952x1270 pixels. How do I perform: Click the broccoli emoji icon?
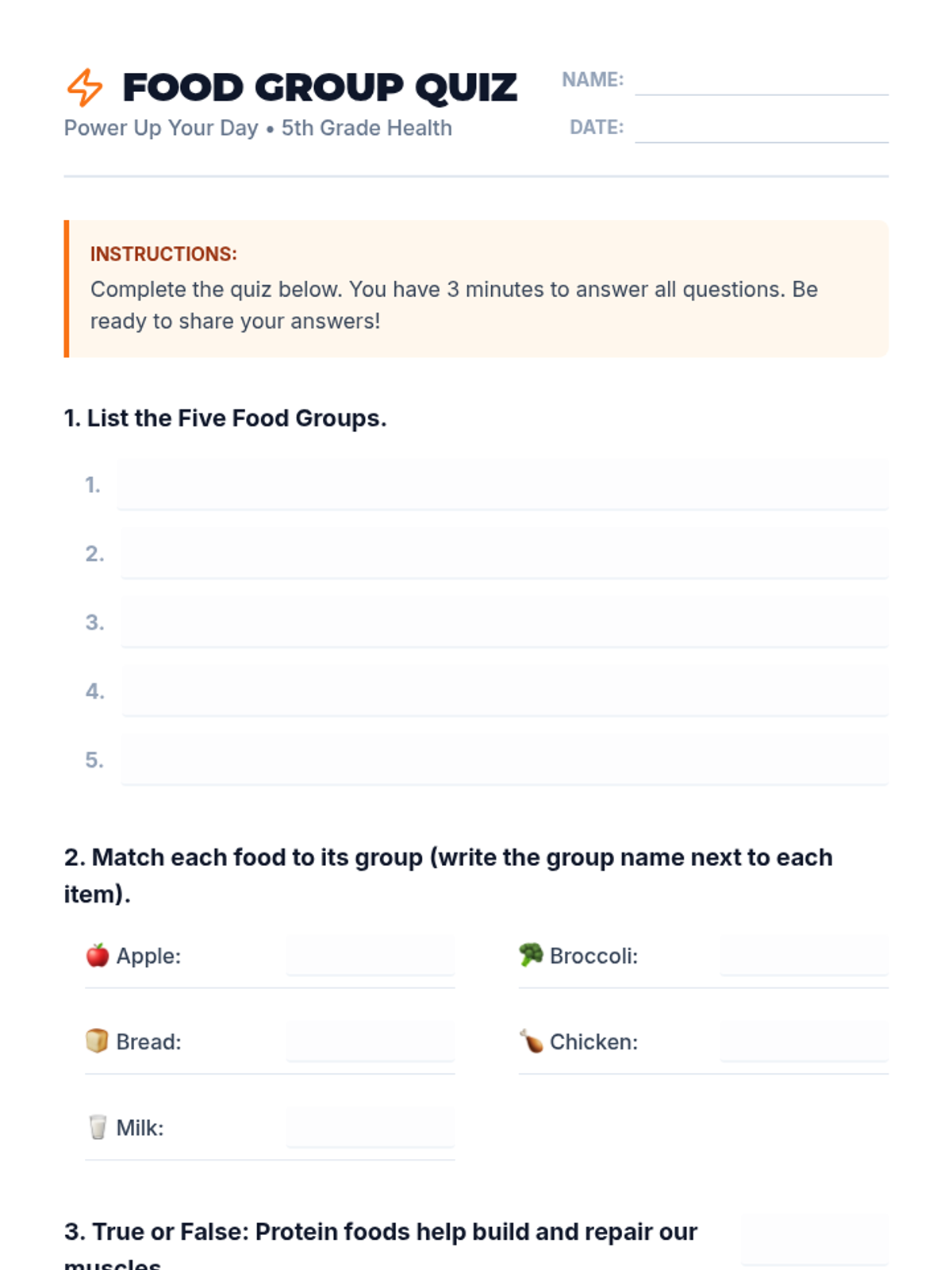coord(531,955)
